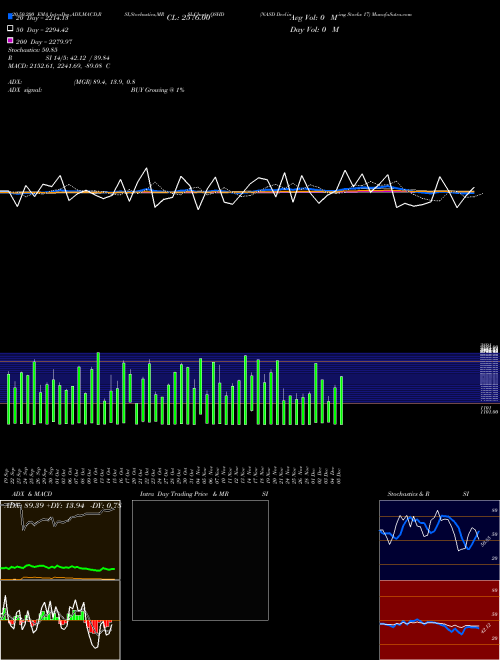The height and width of the screenshot is (660, 500).
Task: Click the tallest green volume bar
Action: coord(98,389)
